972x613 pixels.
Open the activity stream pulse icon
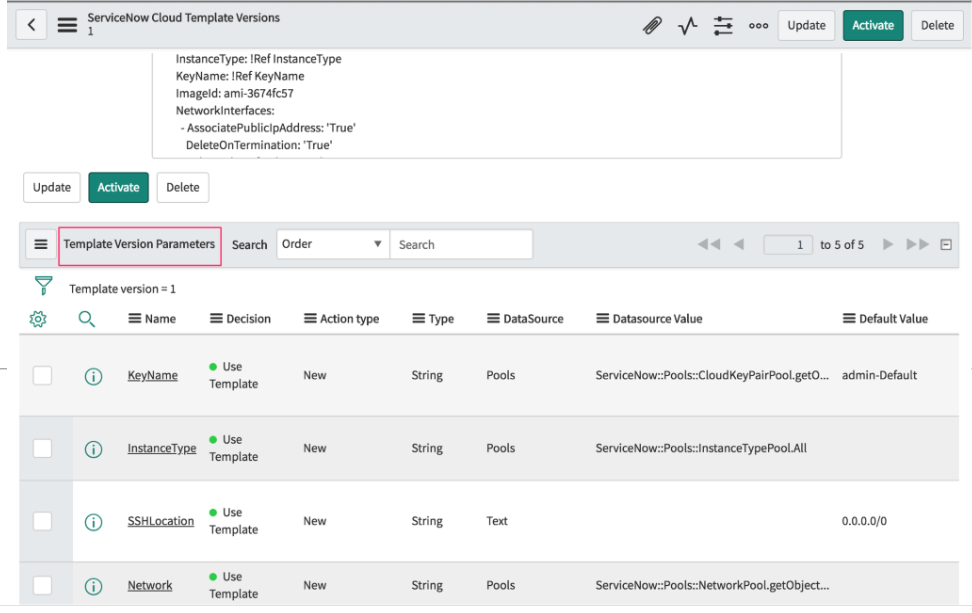click(x=687, y=25)
